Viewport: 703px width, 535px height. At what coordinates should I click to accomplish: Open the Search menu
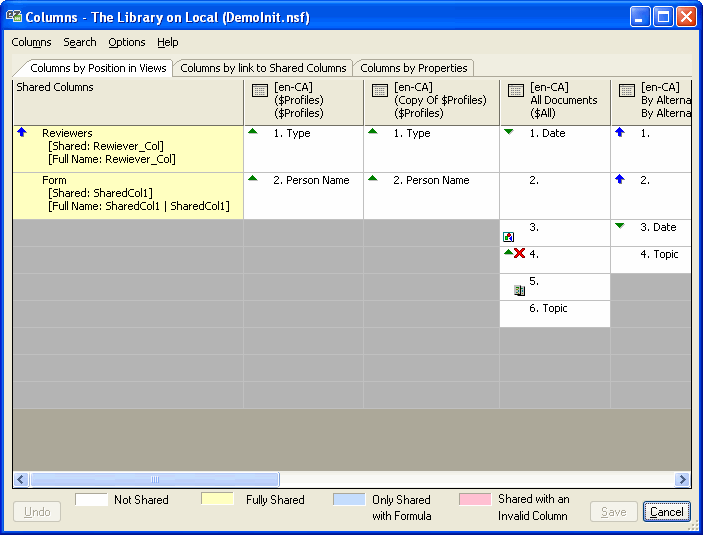pos(80,42)
